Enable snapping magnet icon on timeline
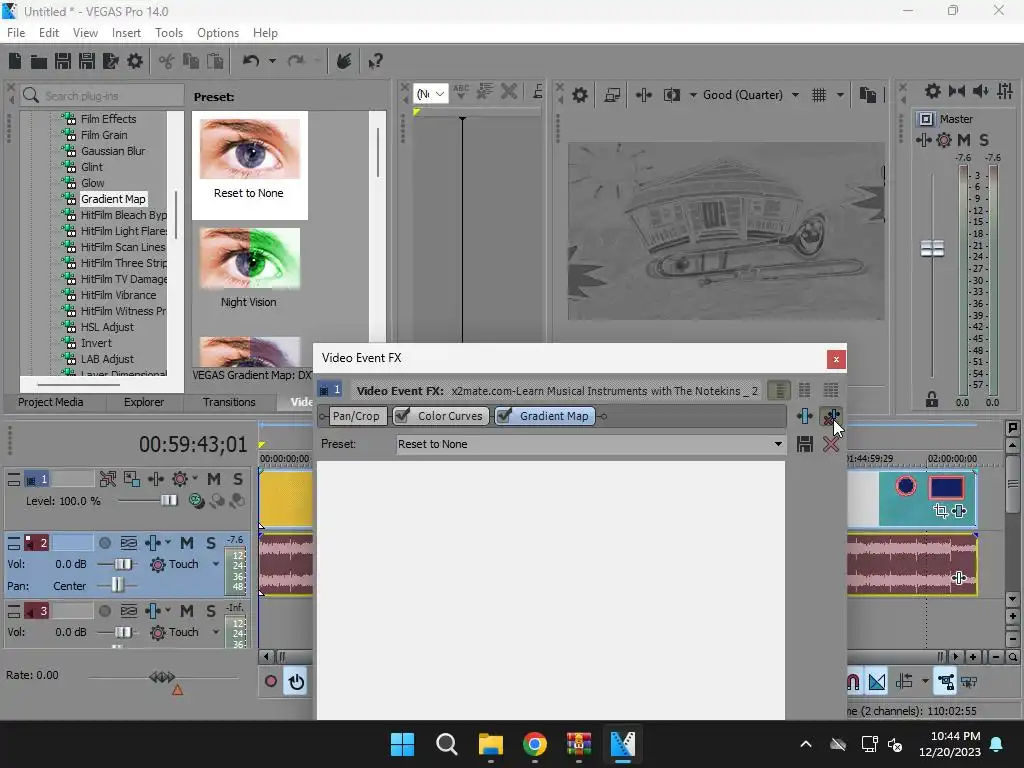 pos(853,682)
